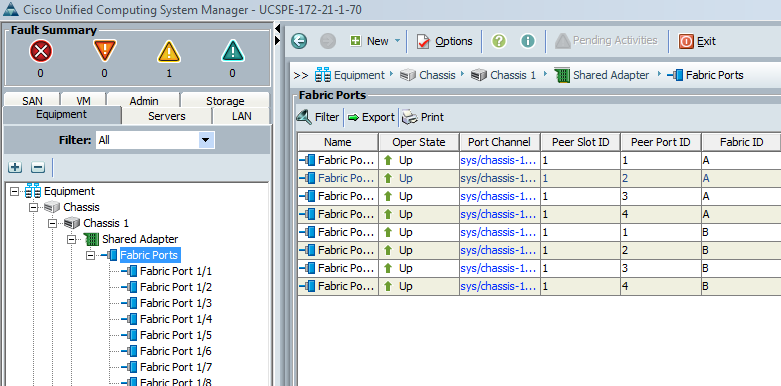This screenshot has width=781, height=386.
Task: Sort by the Peer Slot ID column
Action: point(580,142)
